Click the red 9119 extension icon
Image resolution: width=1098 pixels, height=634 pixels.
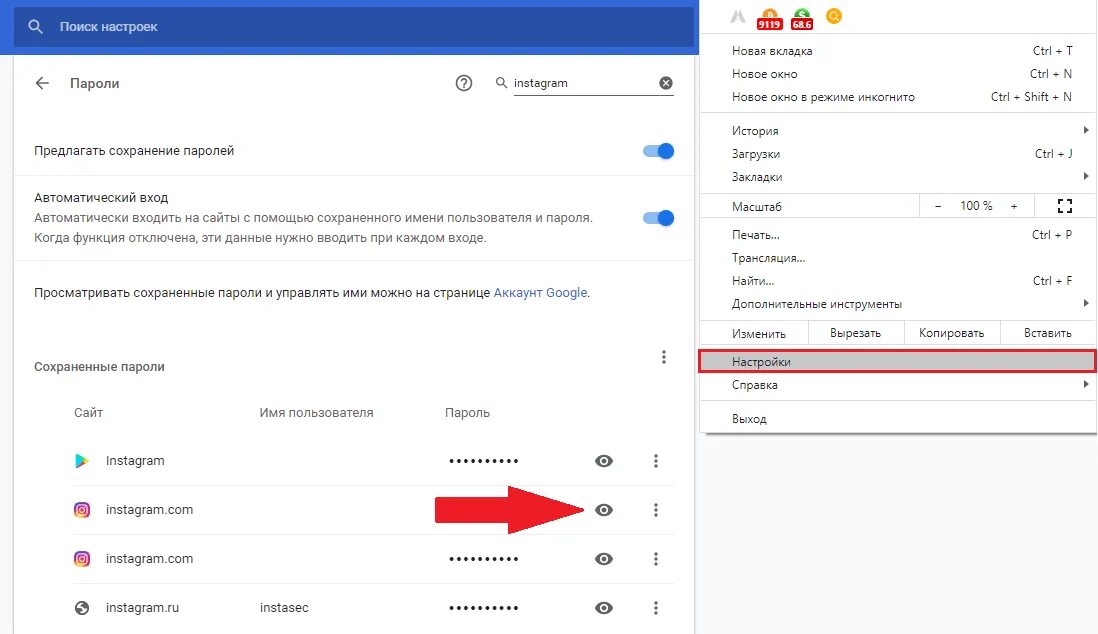click(x=769, y=19)
